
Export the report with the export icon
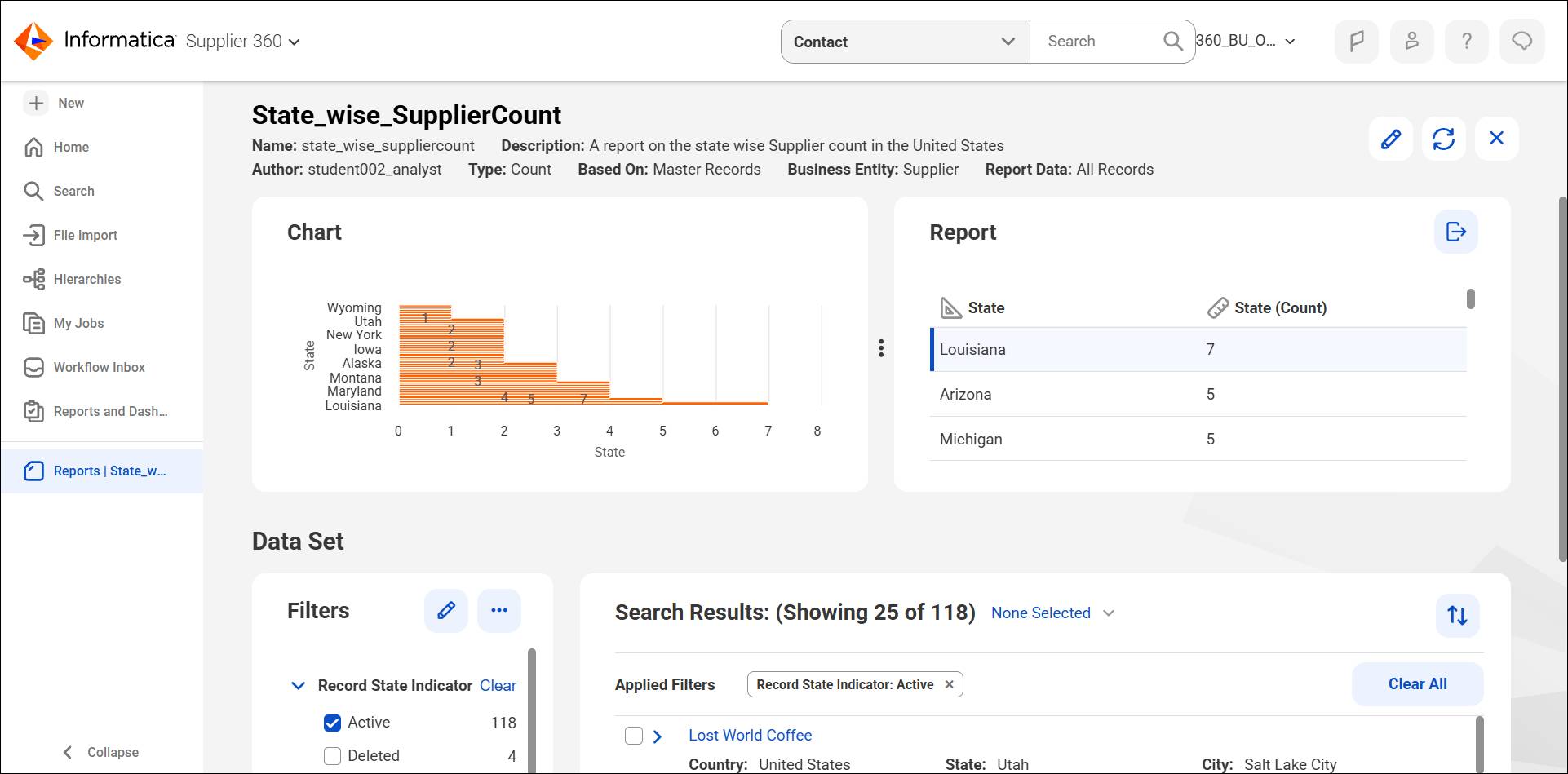[1456, 232]
